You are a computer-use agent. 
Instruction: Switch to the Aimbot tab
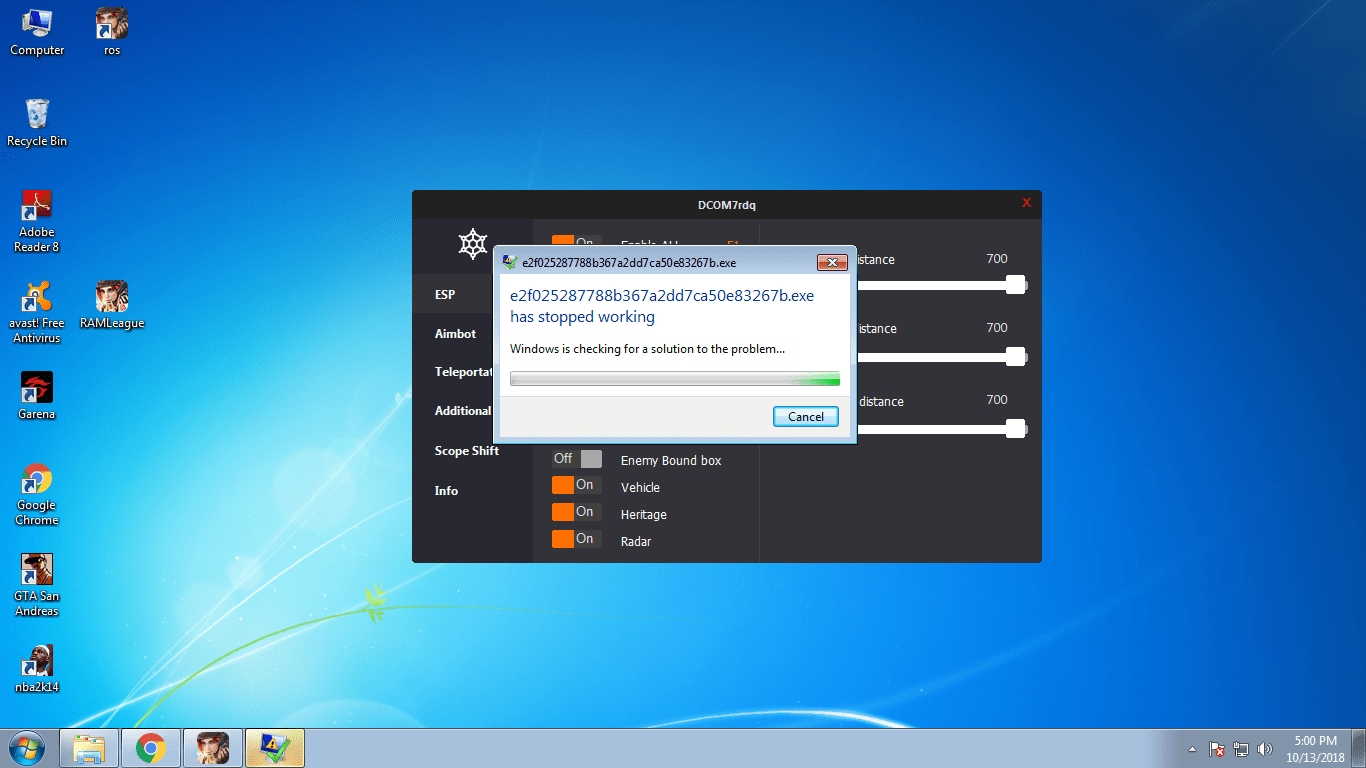click(x=456, y=334)
